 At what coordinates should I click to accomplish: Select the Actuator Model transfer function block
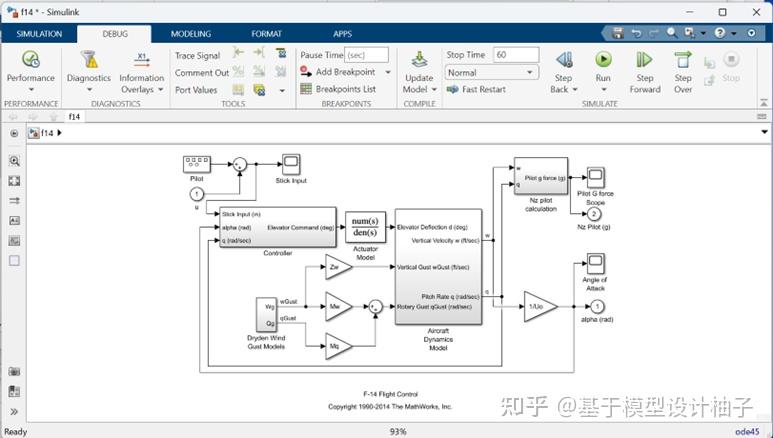[x=365, y=227]
